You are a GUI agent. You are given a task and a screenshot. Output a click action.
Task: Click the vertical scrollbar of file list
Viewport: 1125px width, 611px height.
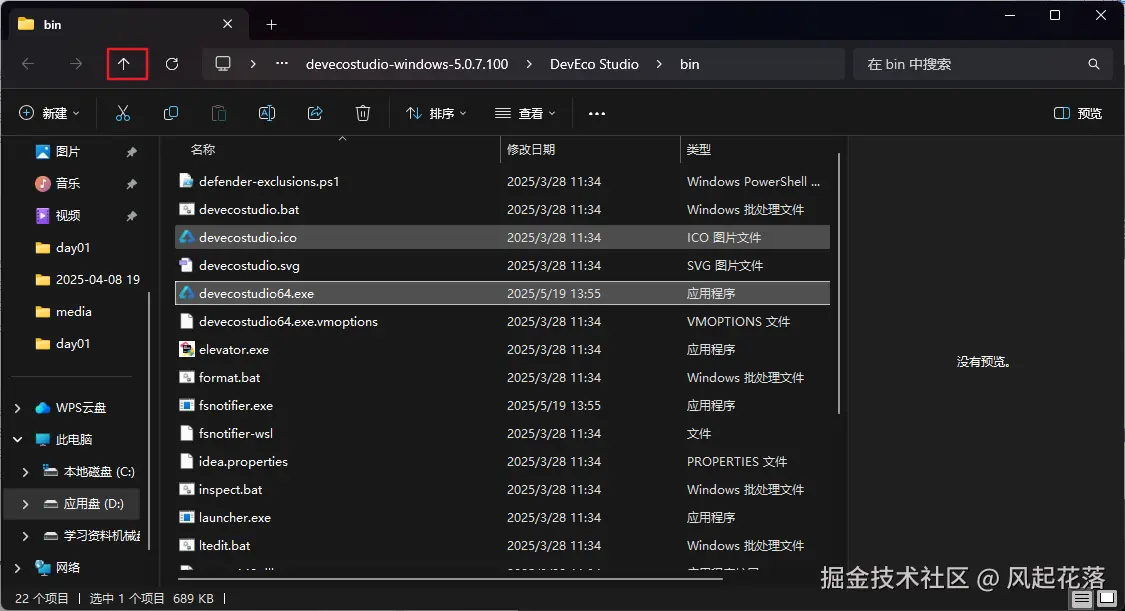pyautogui.click(x=838, y=283)
